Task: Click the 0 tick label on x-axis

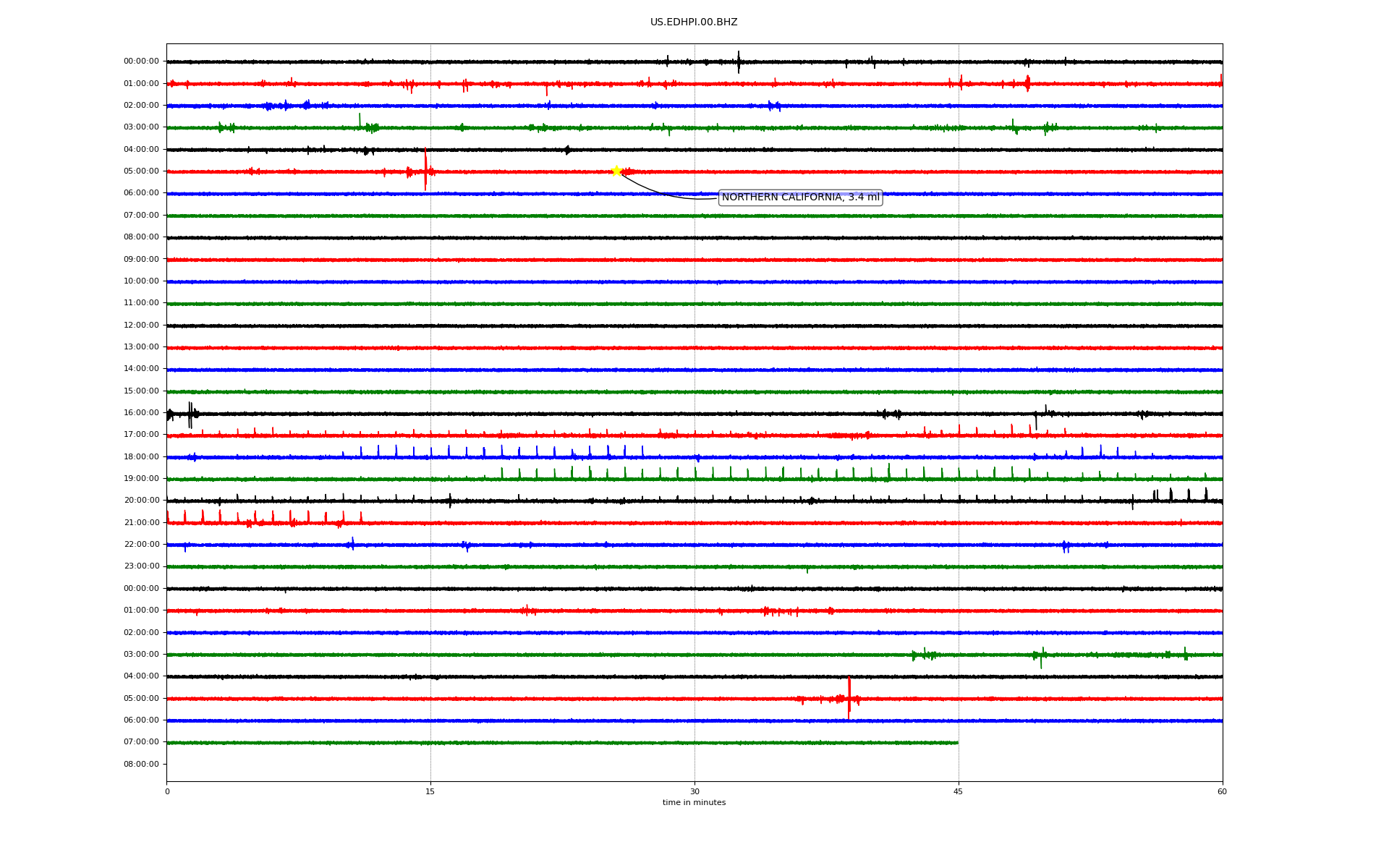Action: (x=167, y=791)
